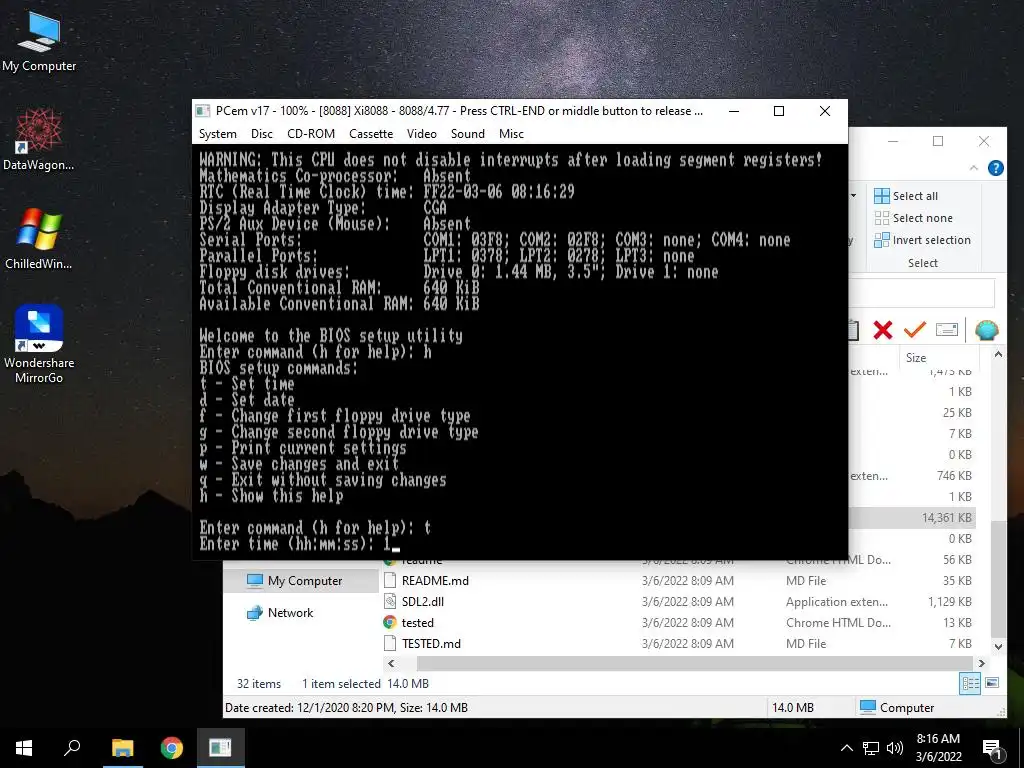Open Google Chrome from the taskbar
The image size is (1024, 768).
point(172,748)
